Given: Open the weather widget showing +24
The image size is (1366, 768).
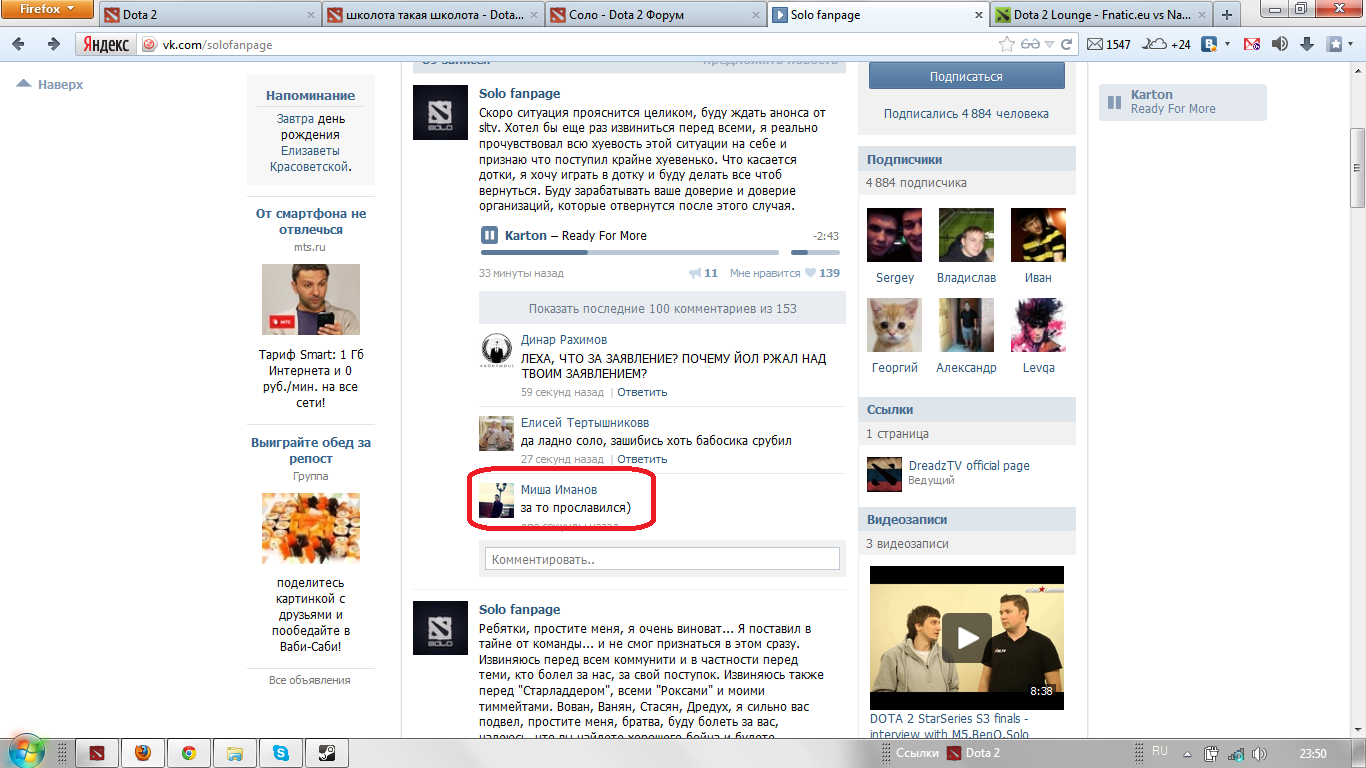Looking at the screenshot, I should click(x=1167, y=44).
